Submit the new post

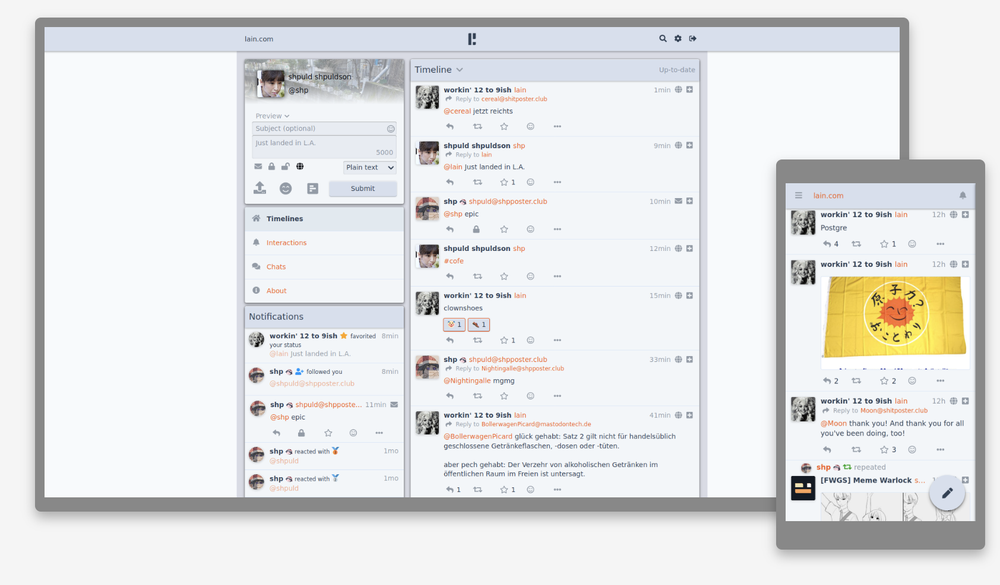pos(362,188)
